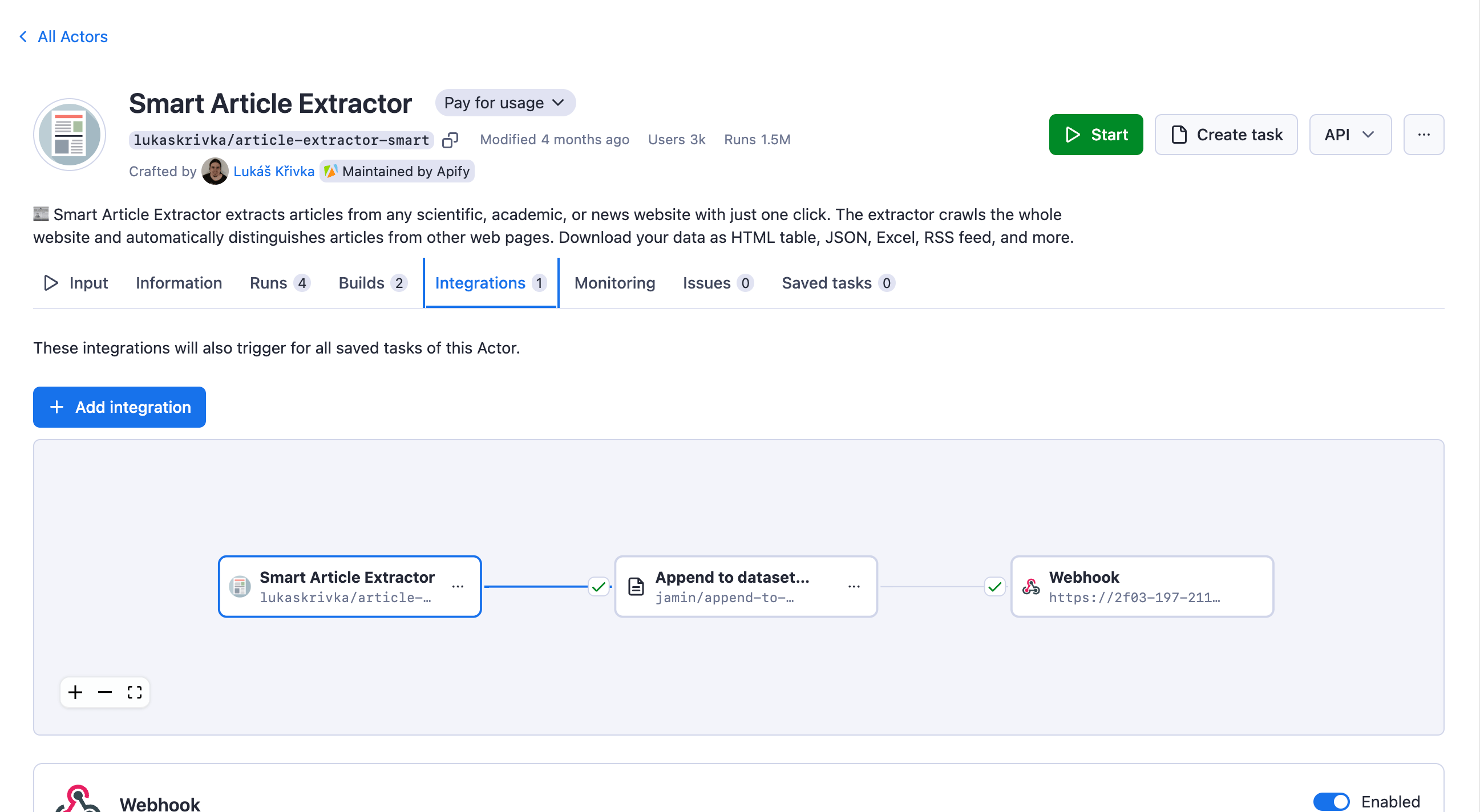
Task: Switch to the Input tab
Action: (76, 283)
